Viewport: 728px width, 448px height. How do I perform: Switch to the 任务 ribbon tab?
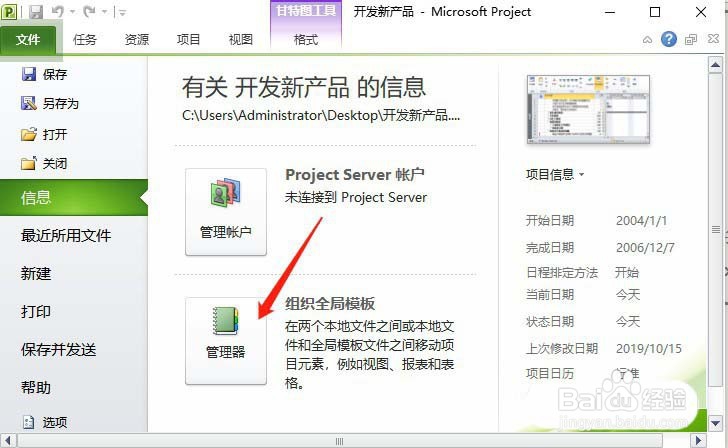(84, 40)
